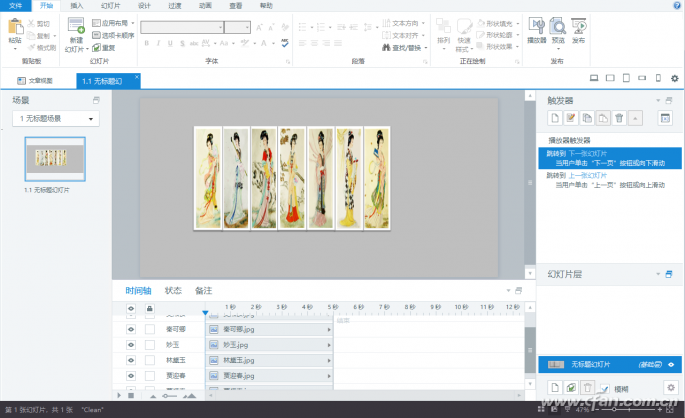Adjust timeline zoom slider
The height and width of the screenshot is (418, 685).
172,396
